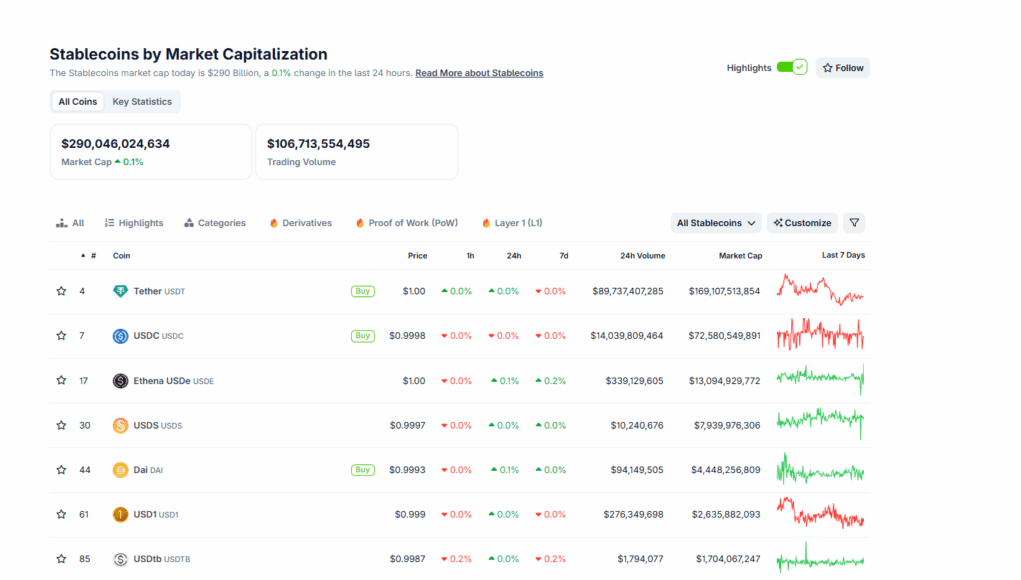This screenshot has height=580, width=1021.
Task: Select the Highlights category tab
Action: point(134,223)
